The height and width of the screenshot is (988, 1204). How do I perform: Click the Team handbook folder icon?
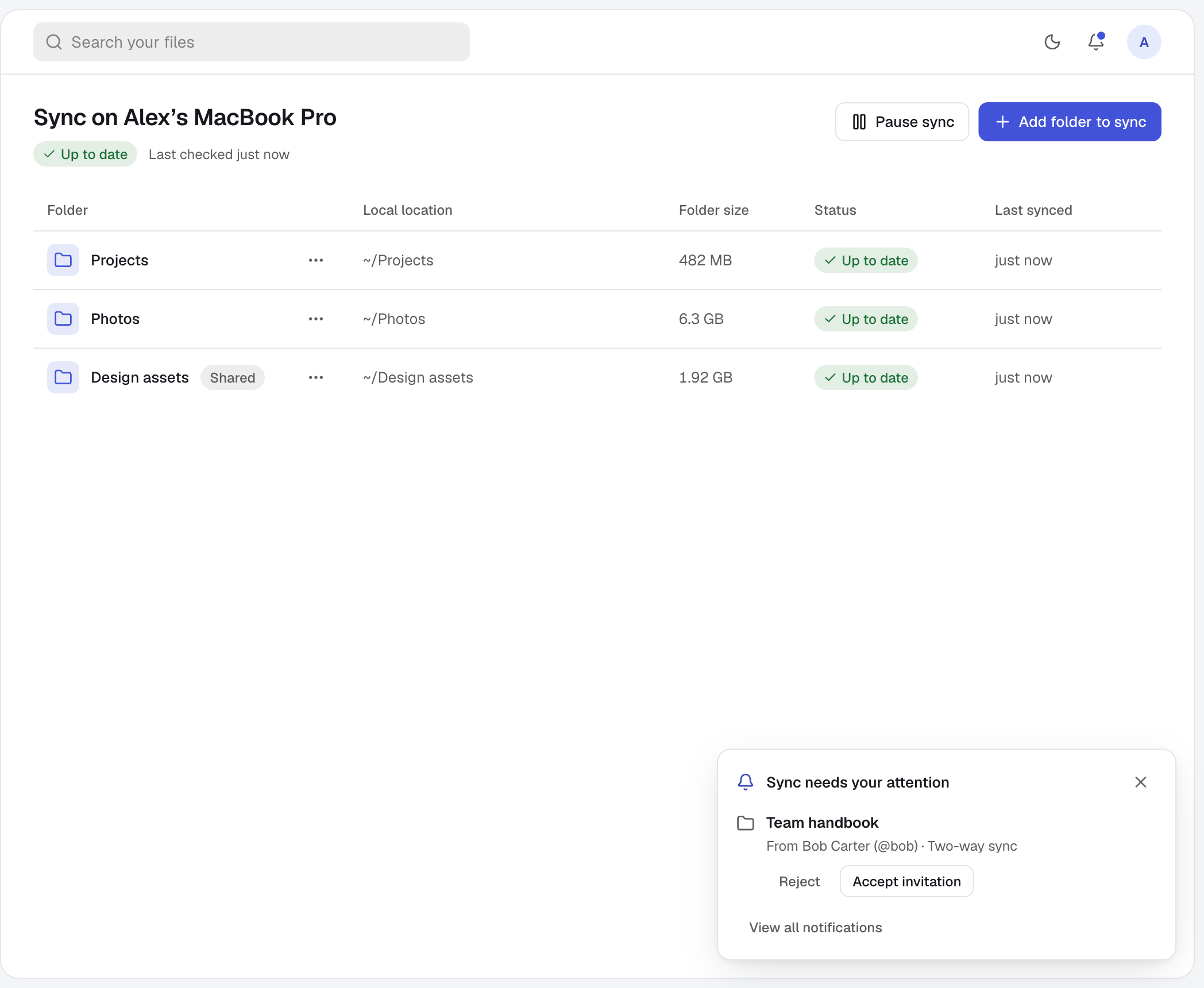pyautogui.click(x=746, y=823)
